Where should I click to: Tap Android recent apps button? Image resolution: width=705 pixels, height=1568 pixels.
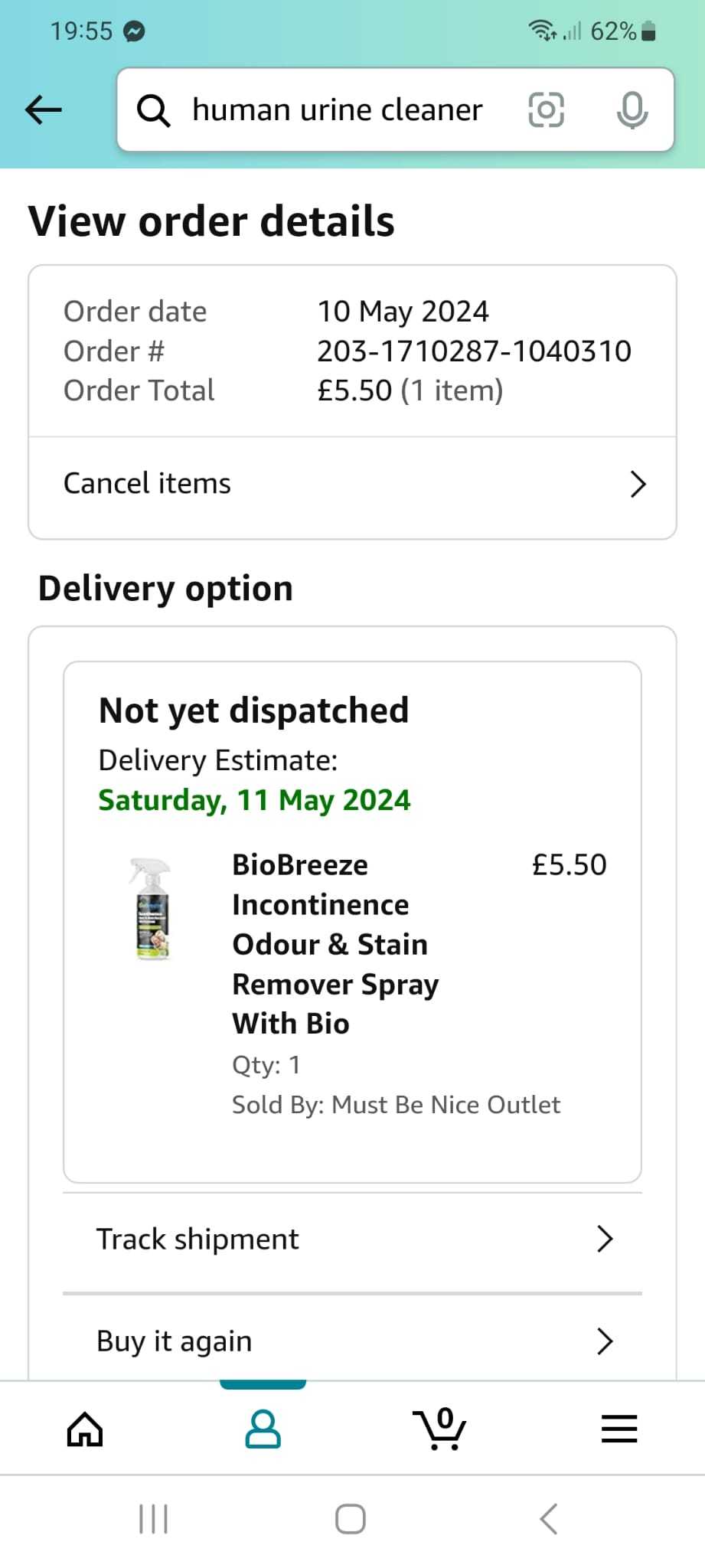coord(153,1519)
